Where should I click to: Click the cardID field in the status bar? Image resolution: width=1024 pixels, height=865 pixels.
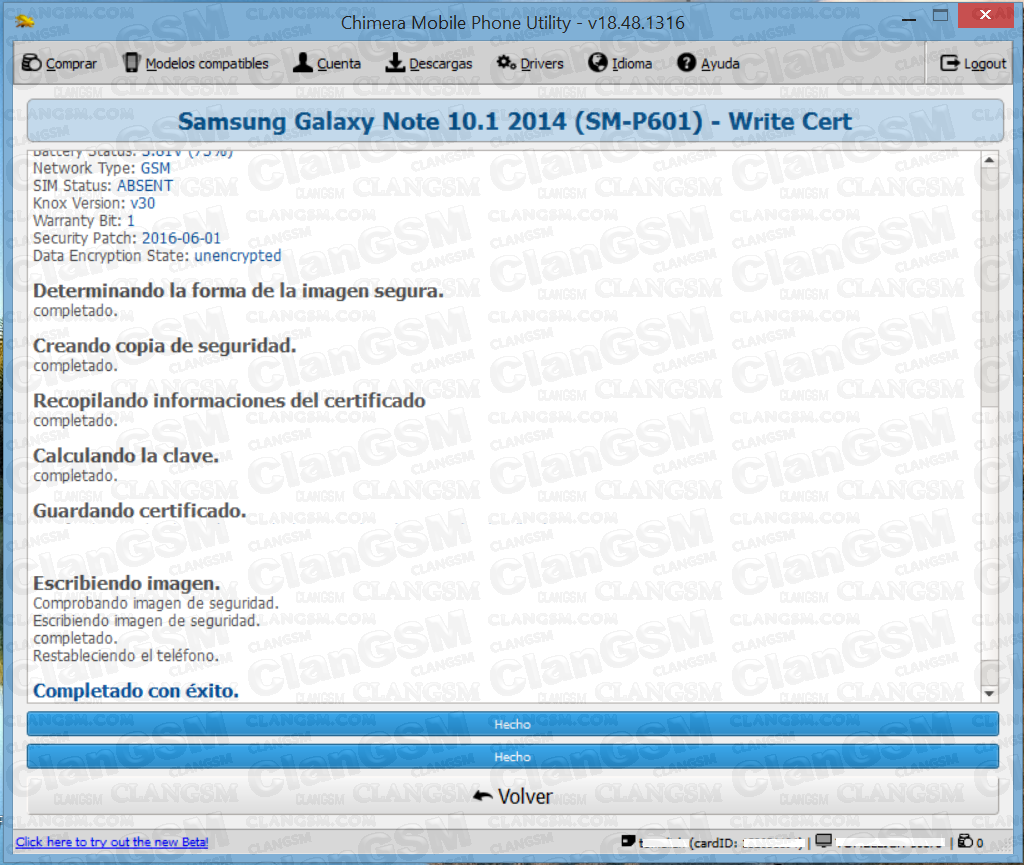770,843
